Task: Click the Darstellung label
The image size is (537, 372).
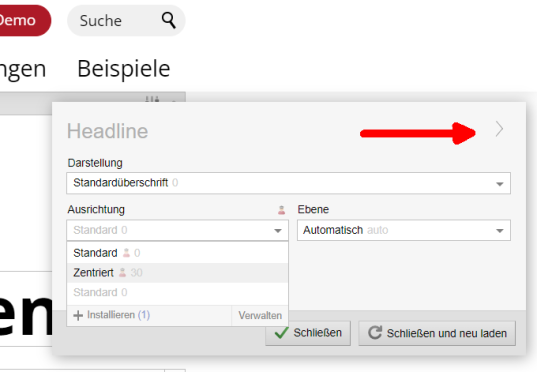Action: coord(95,163)
